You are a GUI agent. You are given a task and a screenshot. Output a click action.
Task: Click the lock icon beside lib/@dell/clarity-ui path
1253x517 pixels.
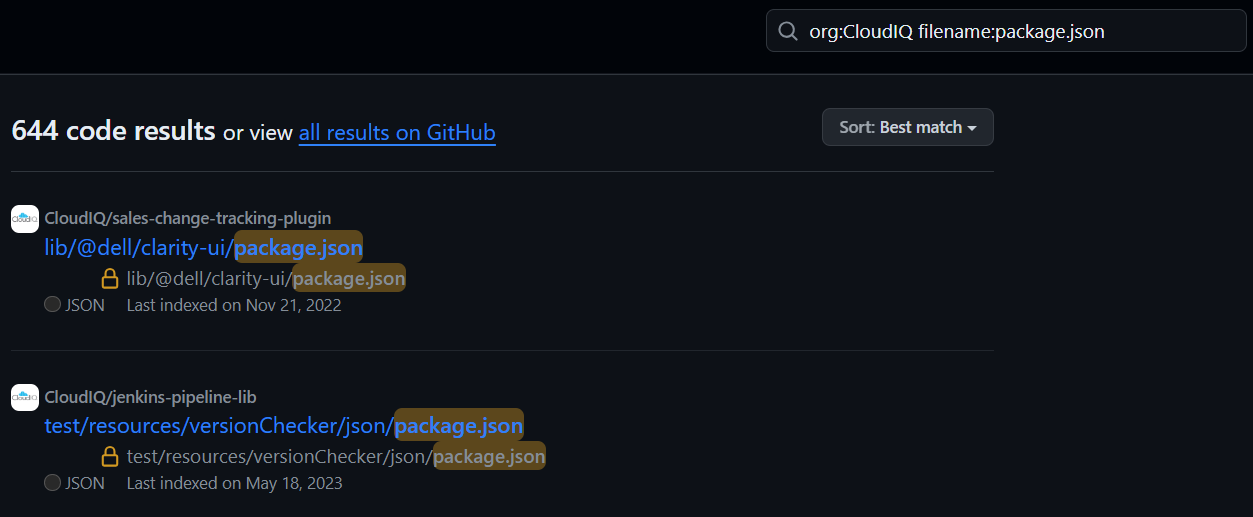pyautogui.click(x=110, y=278)
